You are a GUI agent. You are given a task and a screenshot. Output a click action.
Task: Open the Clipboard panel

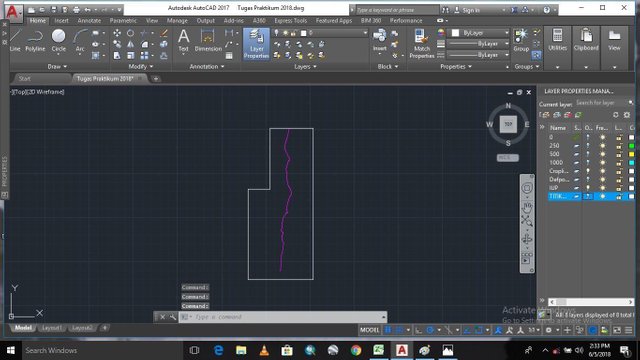[x=586, y=41]
